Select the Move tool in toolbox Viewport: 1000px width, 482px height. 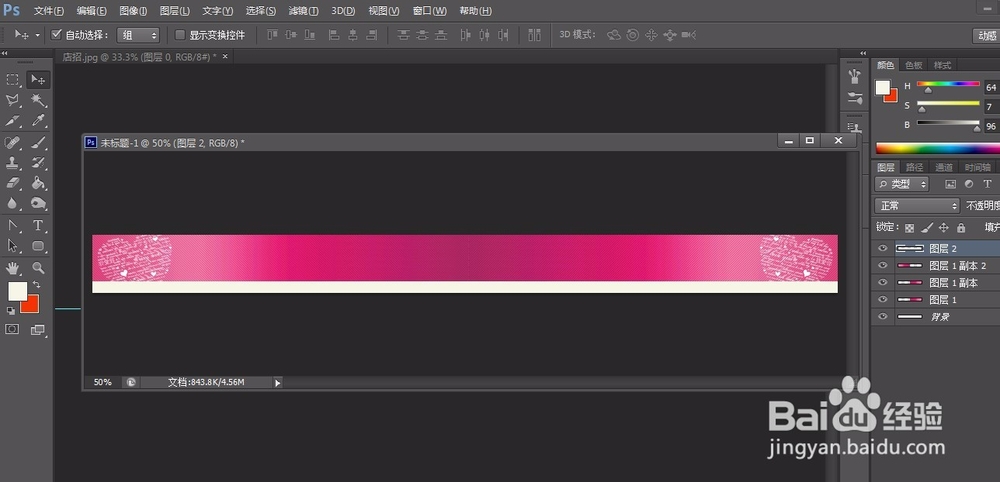point(38,80)
